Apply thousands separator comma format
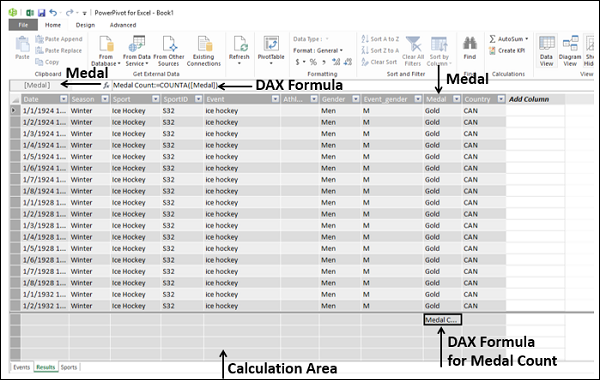The height and width of the screenshot is (382, 600). [324, 62]
